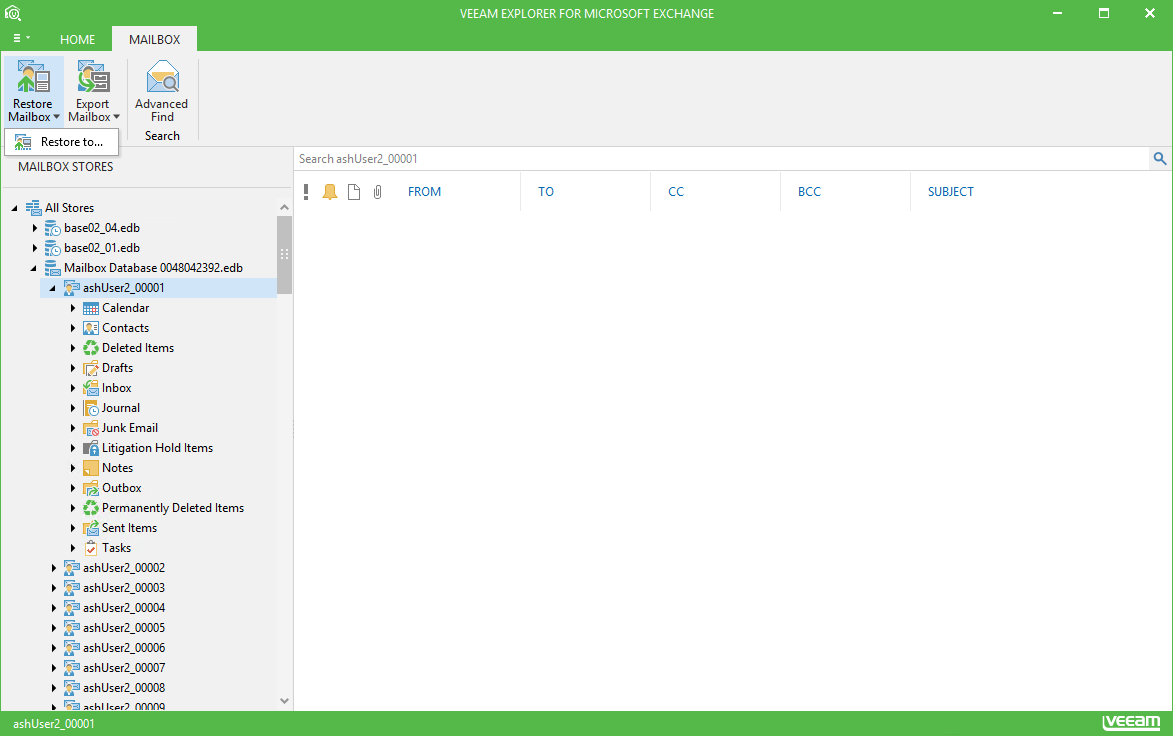1173x736 pixels.
Task: Click the Deleted Items recycle icon
Action: click(91, 348)
